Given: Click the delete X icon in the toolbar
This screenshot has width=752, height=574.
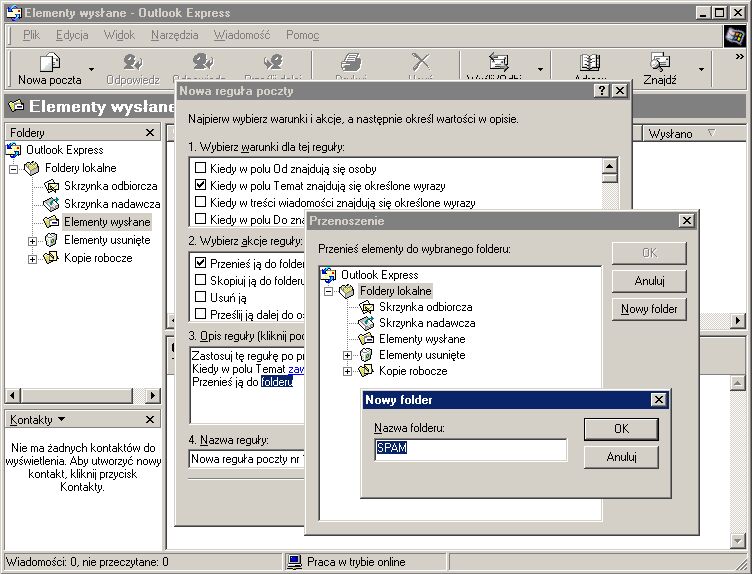Looking at the screenshot, I should click(x=421, y=62).
